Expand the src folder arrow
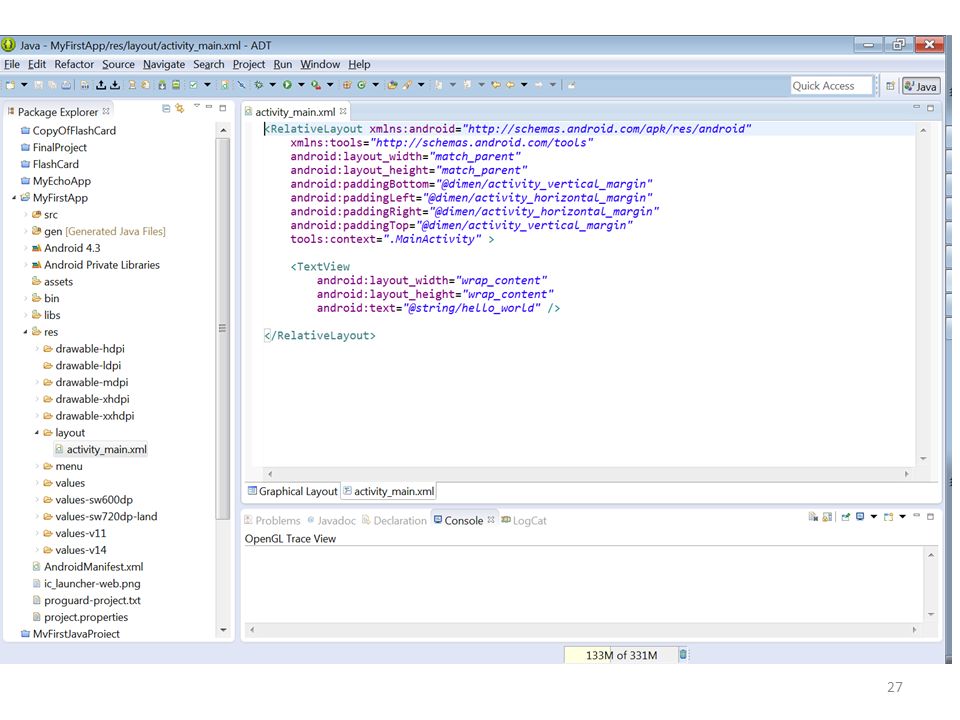Image resolution: width=960 pixels, height=720 pixels. click(26, 215)
